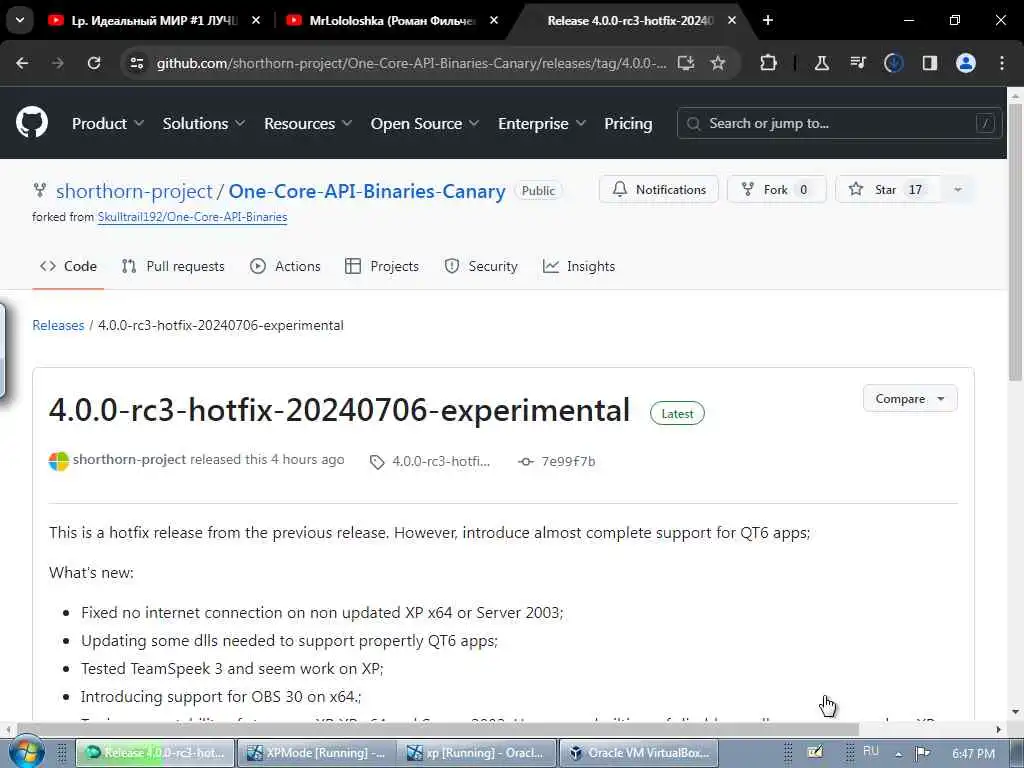
Task: Open Oracle VM VirtualBox taskbar item
Action: [638, 753]
